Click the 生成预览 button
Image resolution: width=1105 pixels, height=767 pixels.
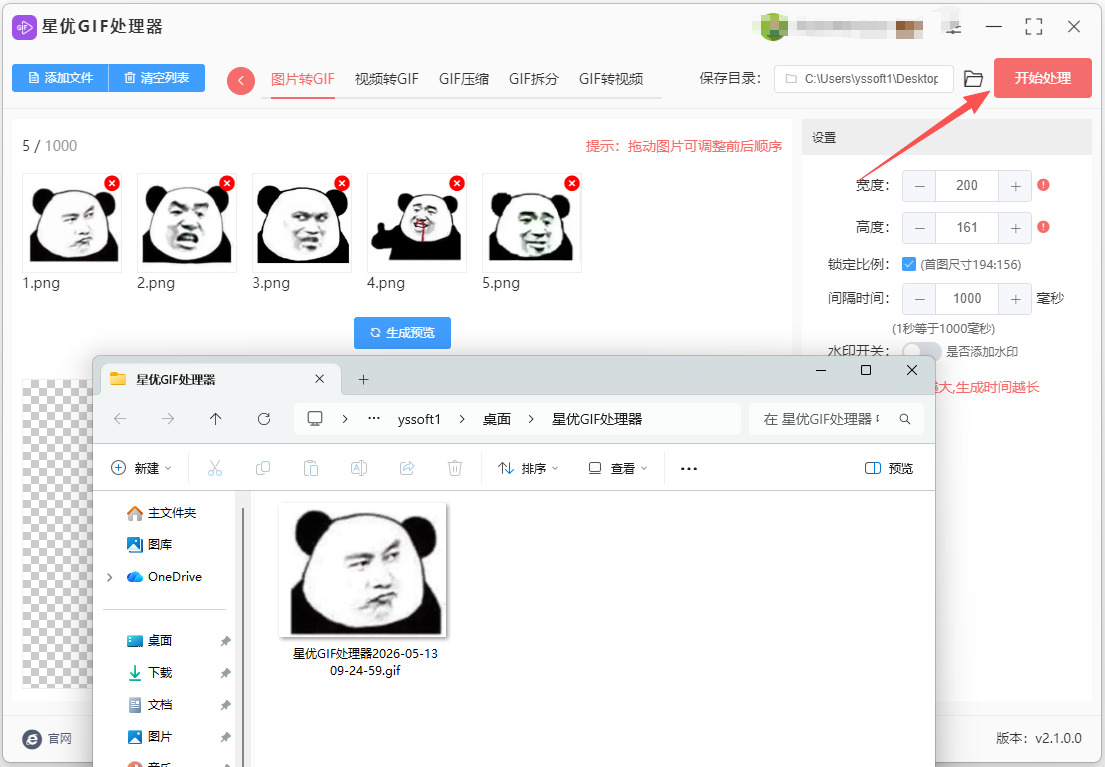coord(402,333)
